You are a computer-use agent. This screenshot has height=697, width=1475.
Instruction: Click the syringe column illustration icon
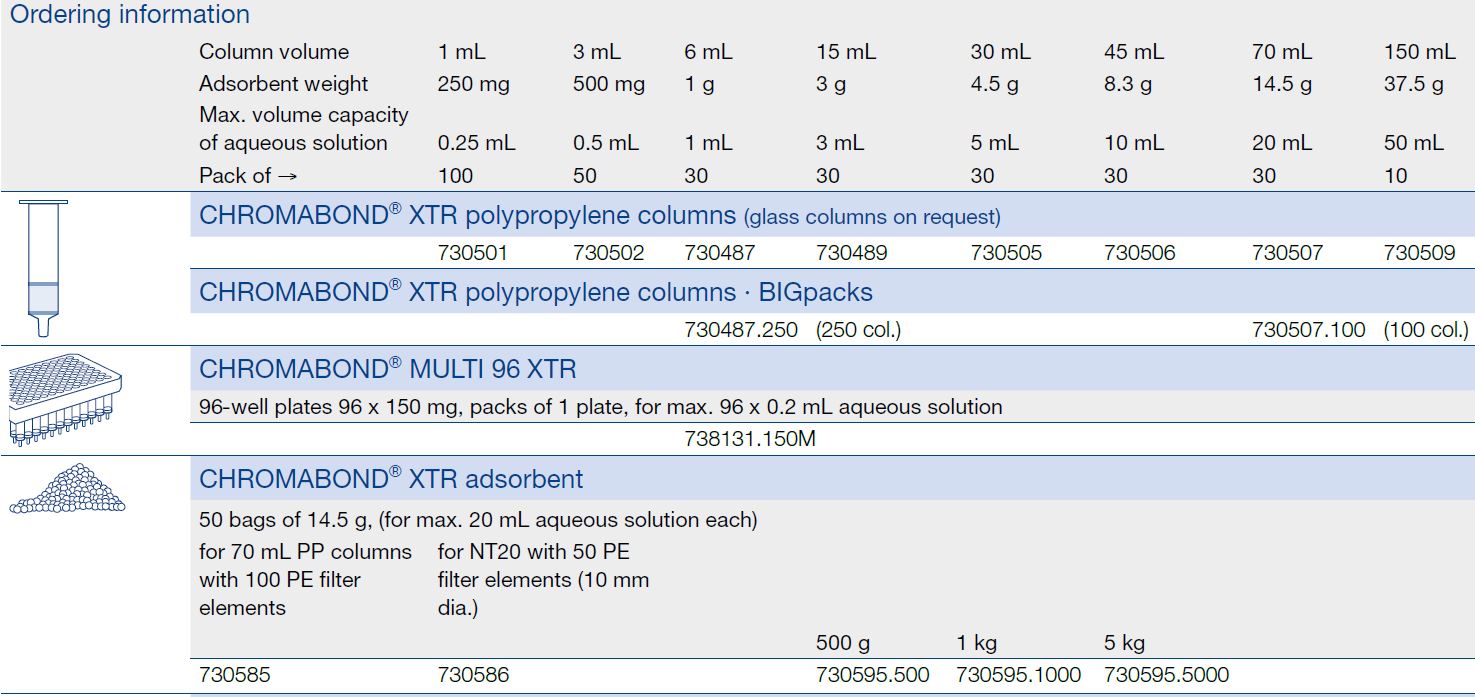pos(43,267)
